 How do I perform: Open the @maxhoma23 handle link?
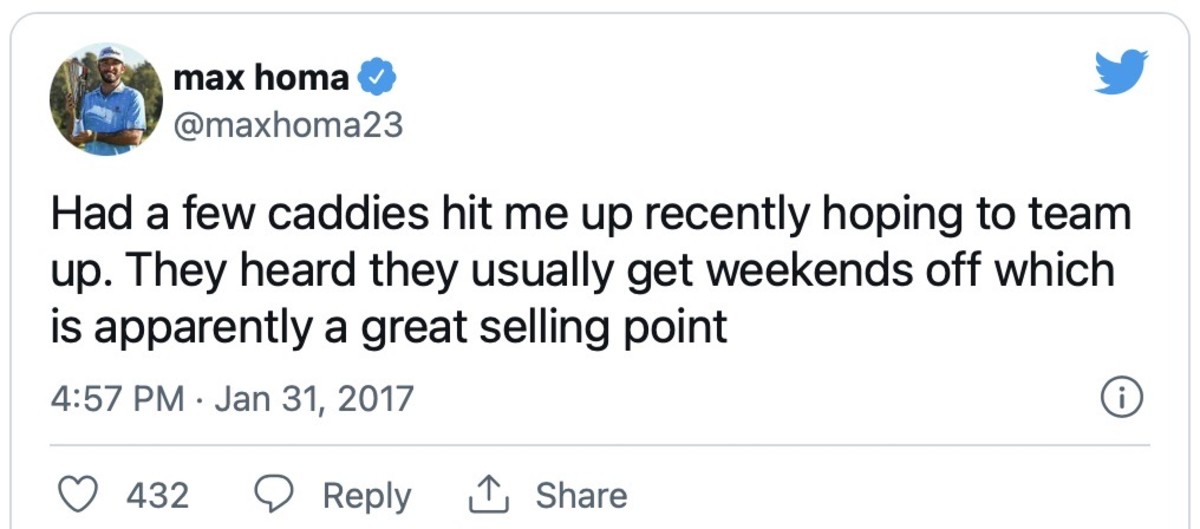(x=288, y=124)
